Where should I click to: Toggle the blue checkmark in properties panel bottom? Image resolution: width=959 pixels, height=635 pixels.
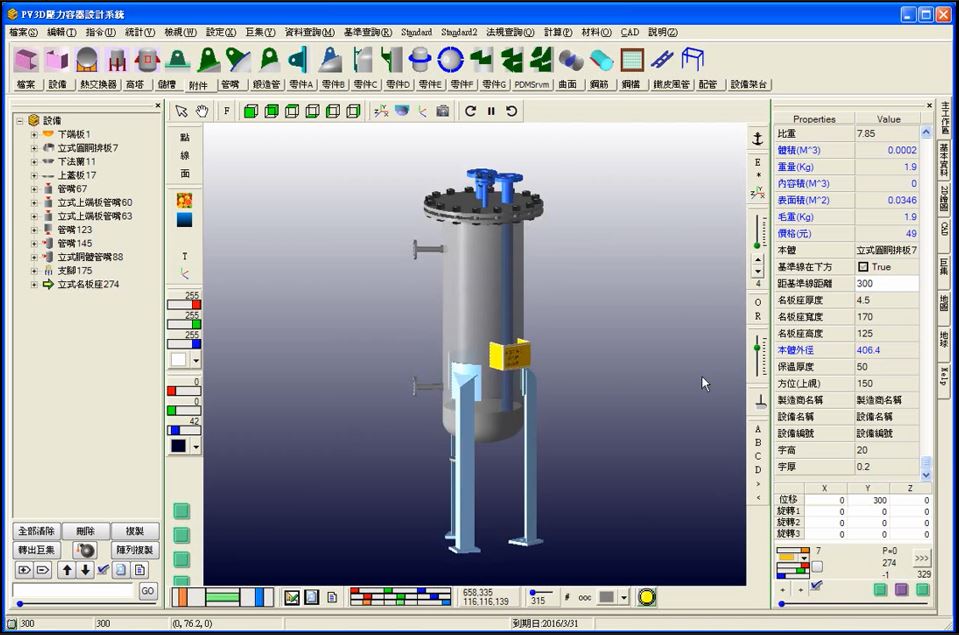point(816,586)
